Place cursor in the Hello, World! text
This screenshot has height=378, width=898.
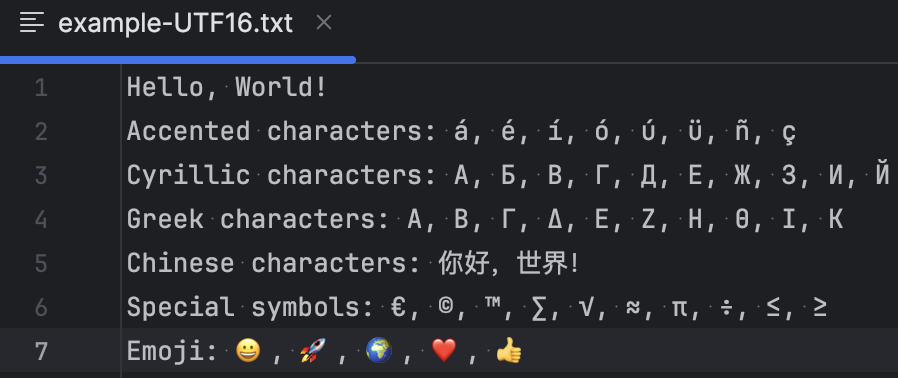click(227, 88)
